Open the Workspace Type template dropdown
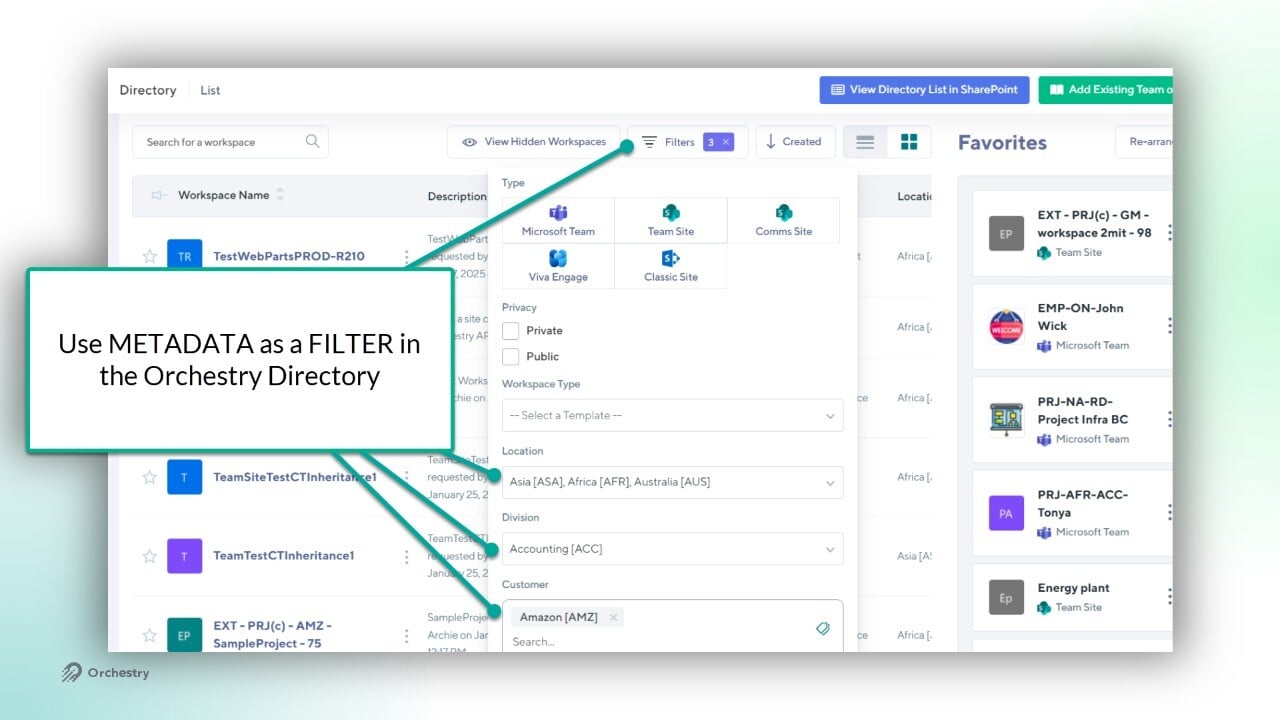 click(672, 415)
